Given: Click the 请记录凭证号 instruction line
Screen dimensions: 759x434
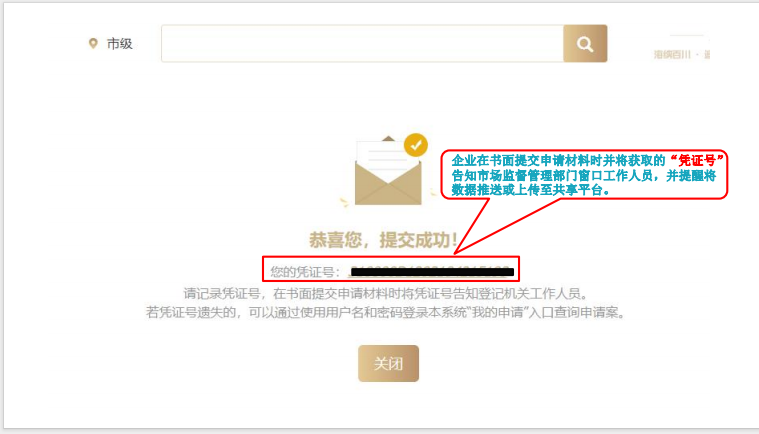Looking at the screenshot, I should pos(387,293).
